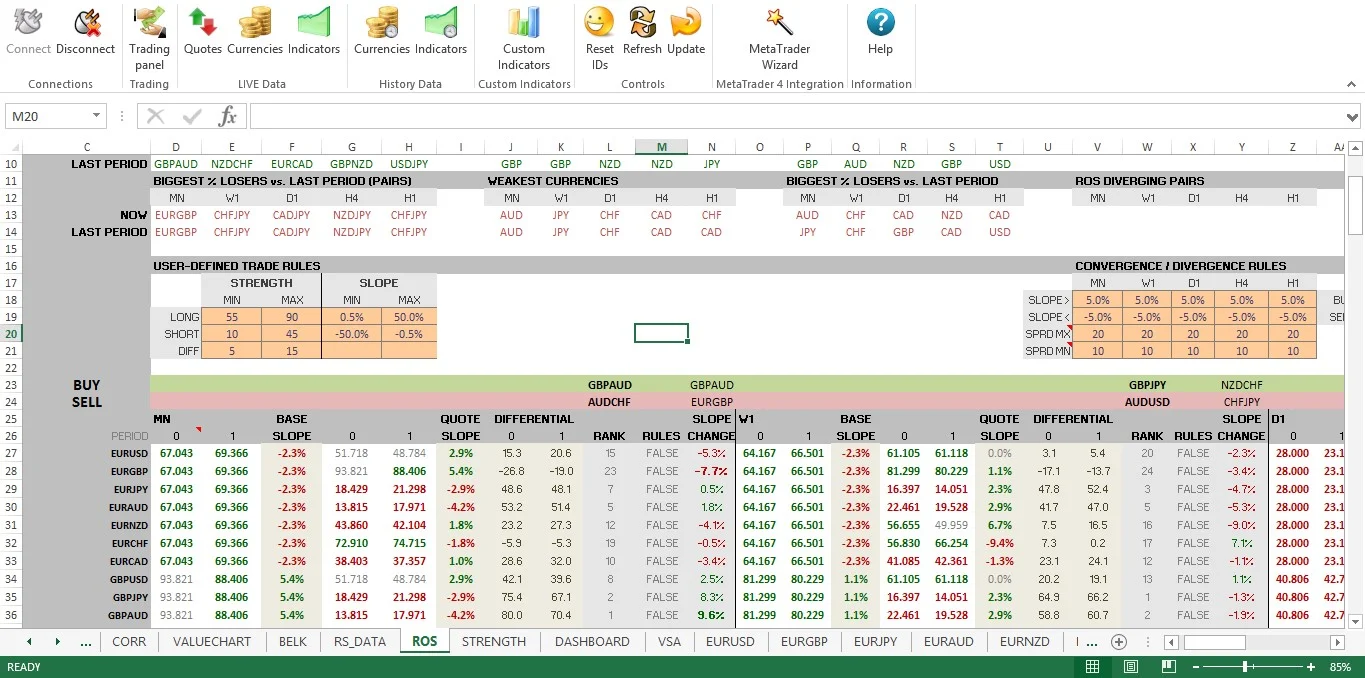The height and width of the screenshot is (678, 1365).
Task: Click the Disconnect ribbon icon
Action: (85, 31)
